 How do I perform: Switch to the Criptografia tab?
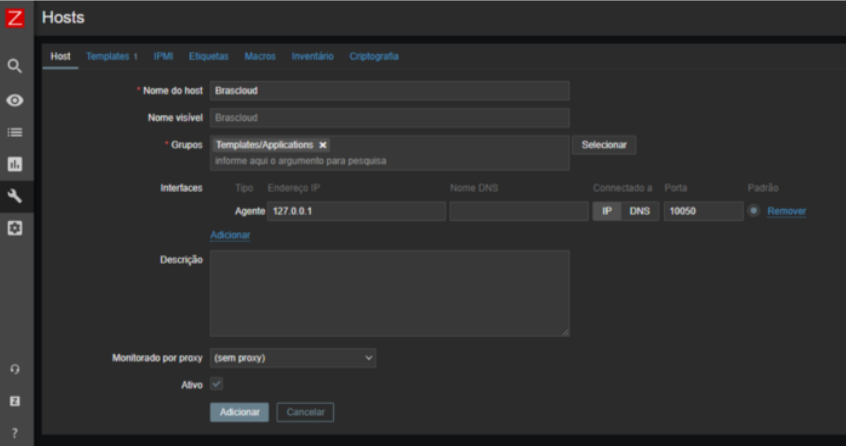pyautogui.click(x=374, y=57)
